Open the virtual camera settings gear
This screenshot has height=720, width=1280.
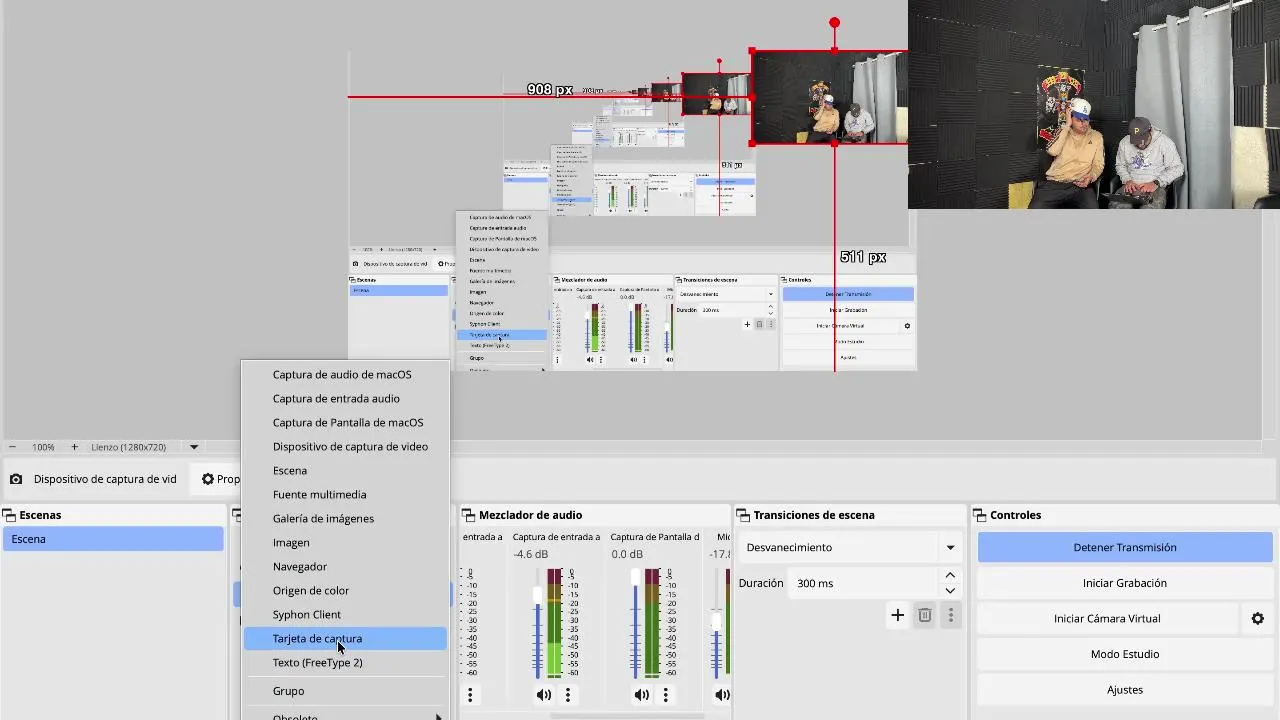click(x=1258, y=619)
